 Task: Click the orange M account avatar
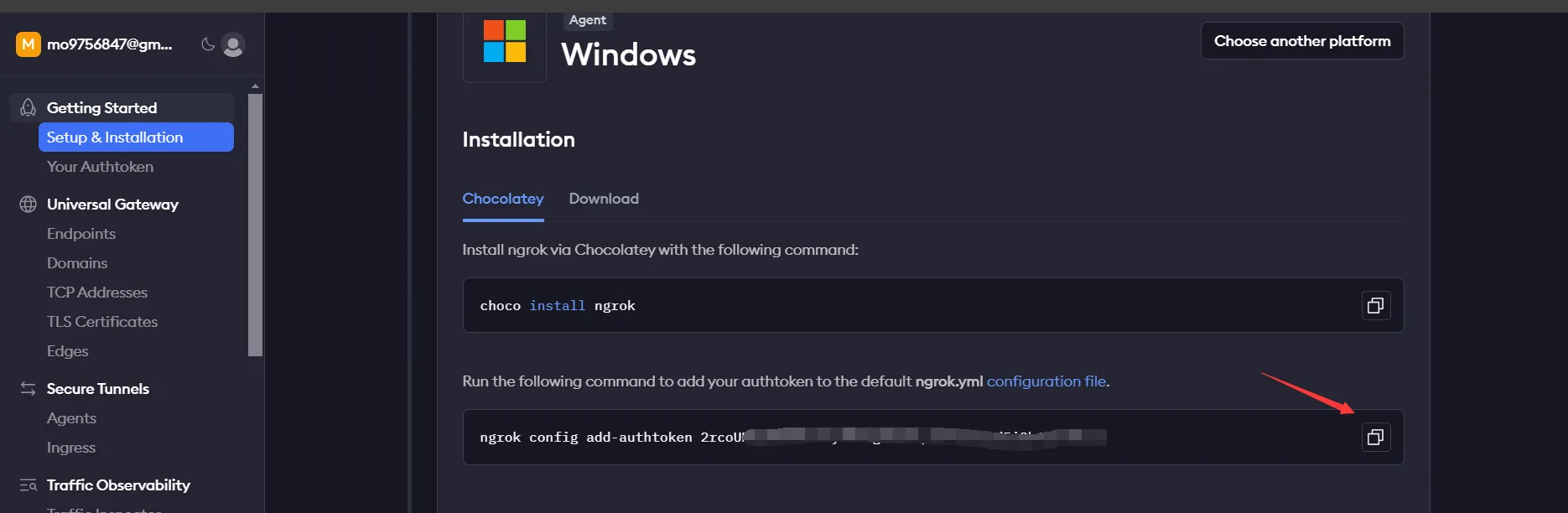[x=29, y=44]
